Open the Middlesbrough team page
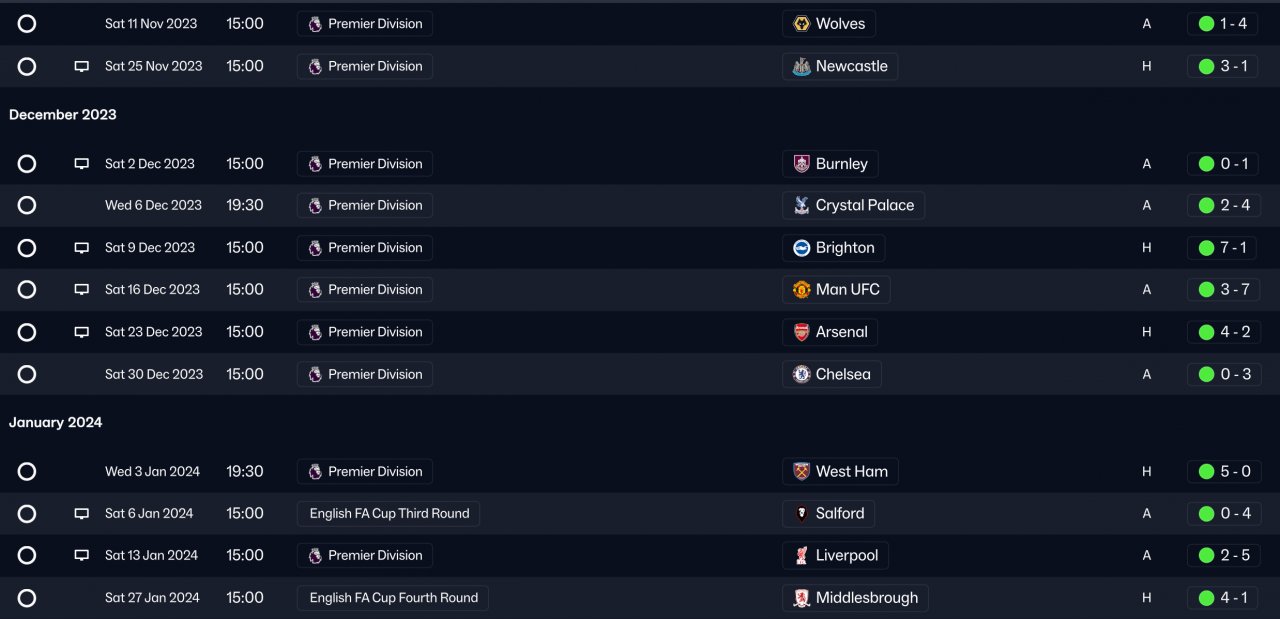The height and width of the screenshot is (619, 1280). point(866,598)
